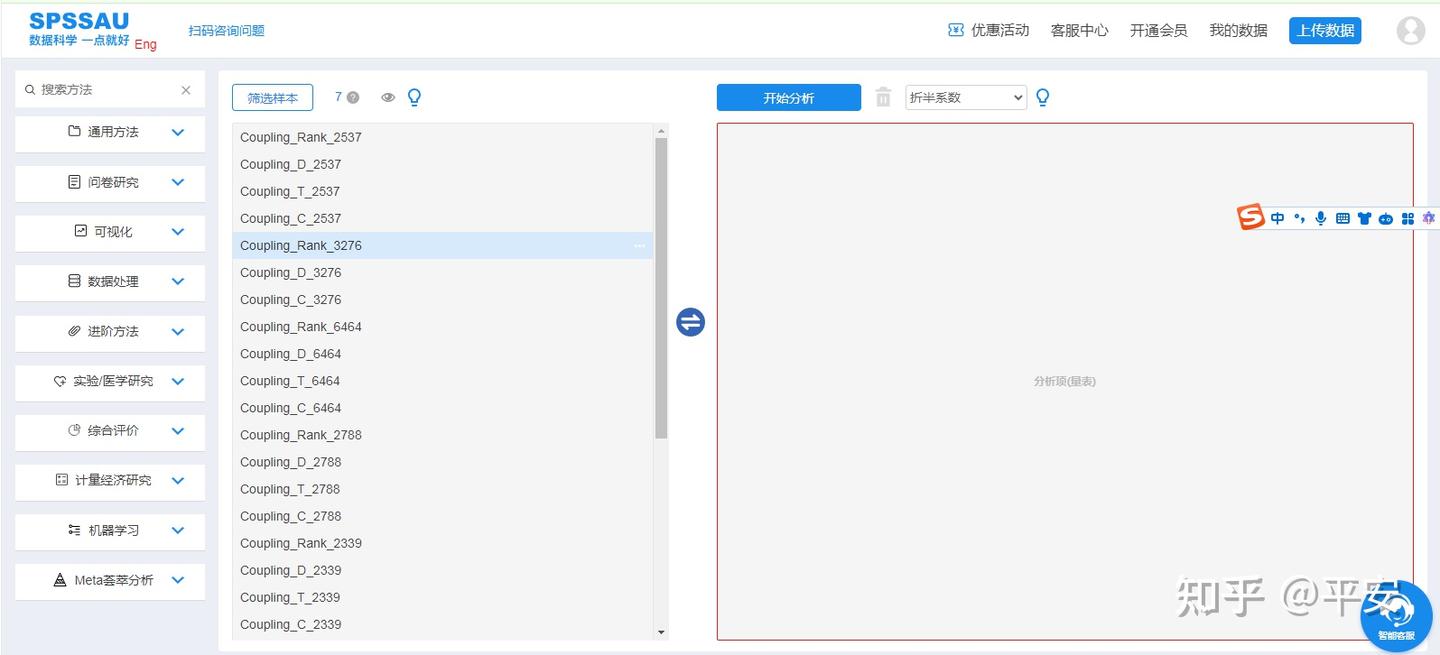Click lightbulb beside 折半系数 dropdown

1043,97
